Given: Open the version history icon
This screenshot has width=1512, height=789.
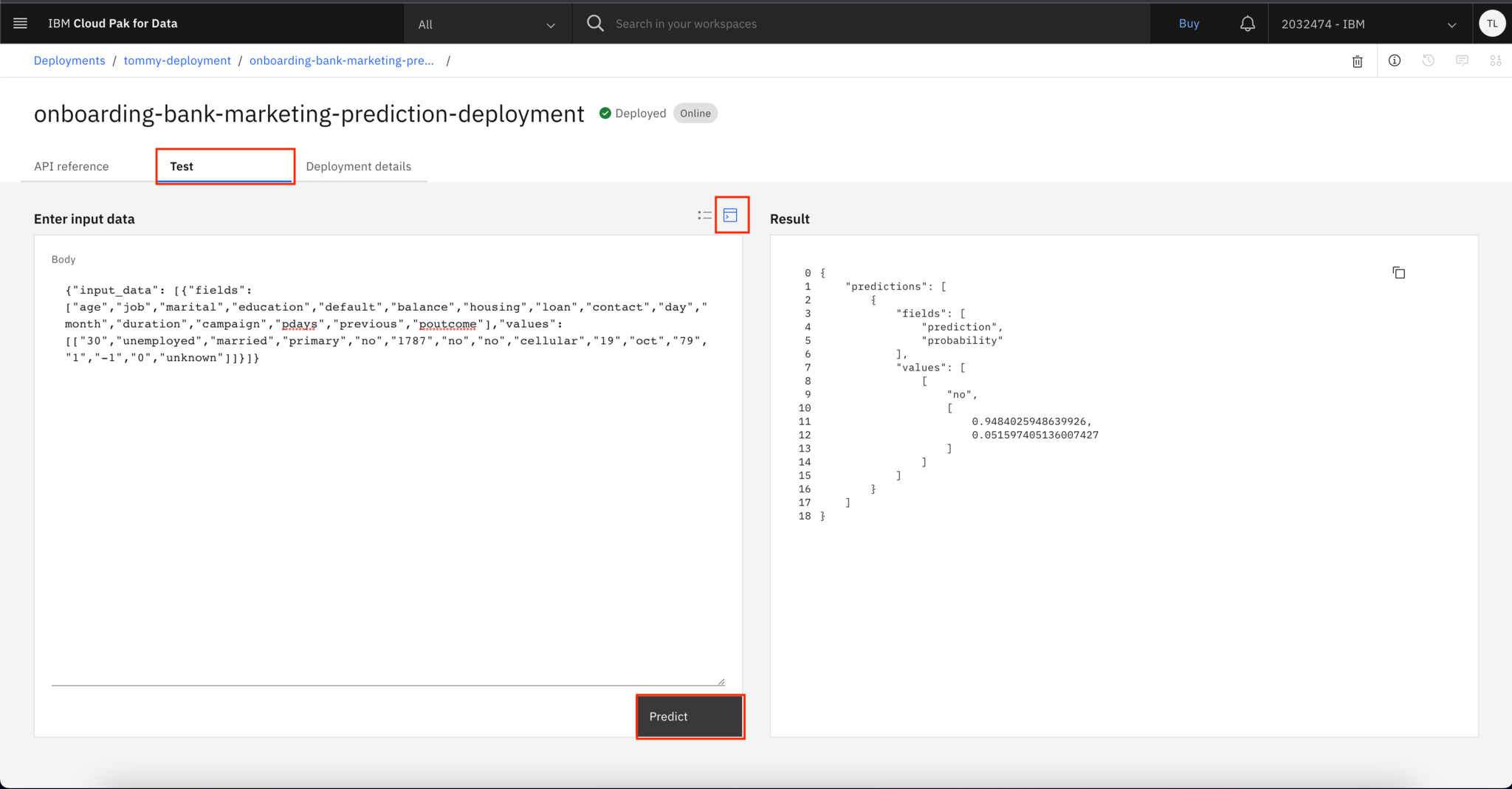Looking at the screenshot, I should pyautogui.click(x=1429, y=61).
